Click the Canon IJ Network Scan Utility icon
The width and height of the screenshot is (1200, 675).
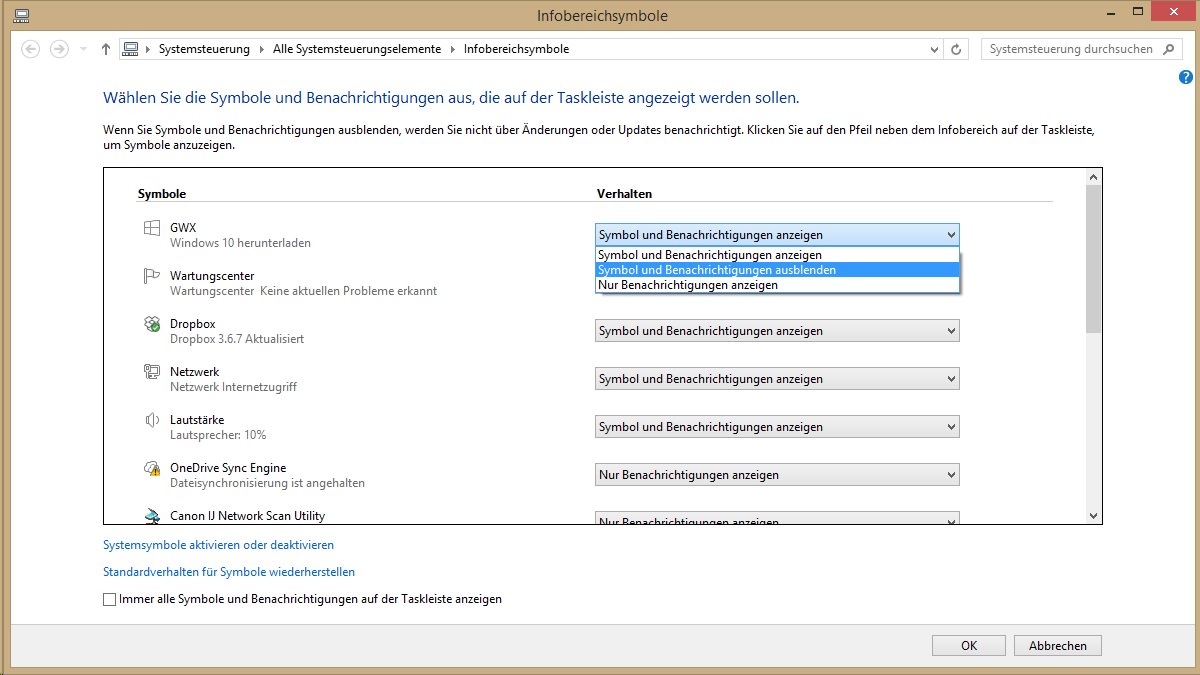[152, 516]
